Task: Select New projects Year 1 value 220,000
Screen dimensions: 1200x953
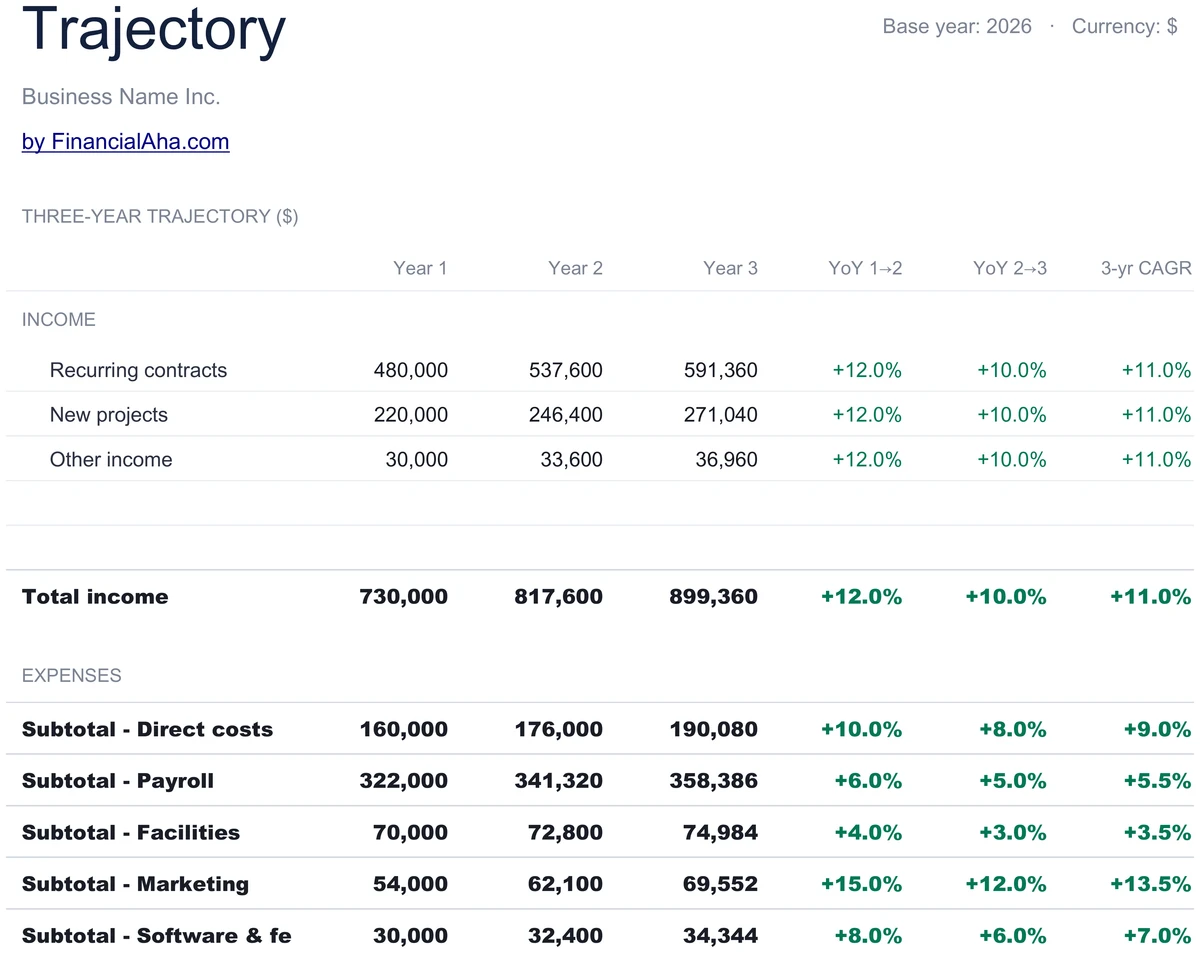Action: (x=411, y=415)
